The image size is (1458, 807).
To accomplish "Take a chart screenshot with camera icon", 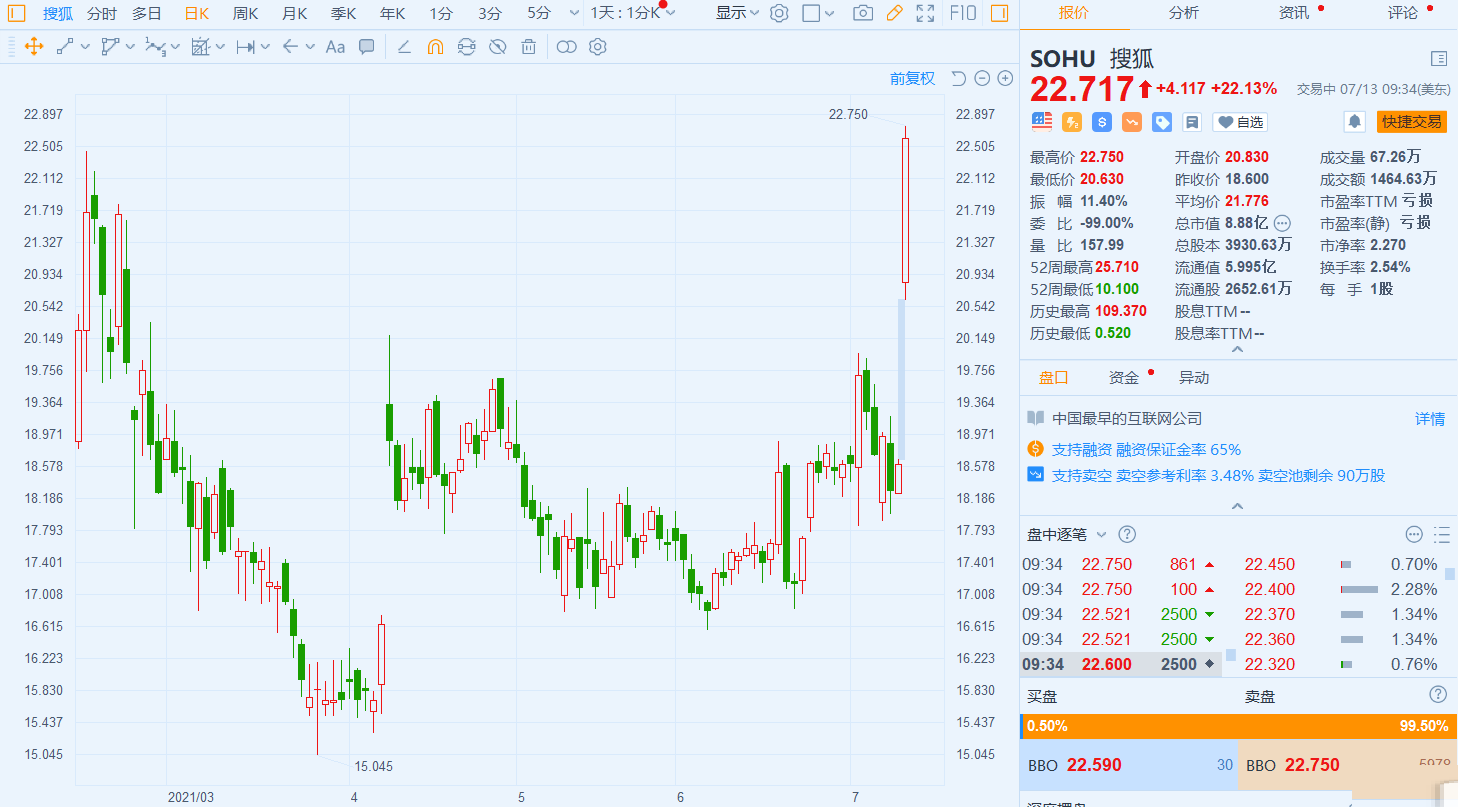I will click(x=863, y=13).
